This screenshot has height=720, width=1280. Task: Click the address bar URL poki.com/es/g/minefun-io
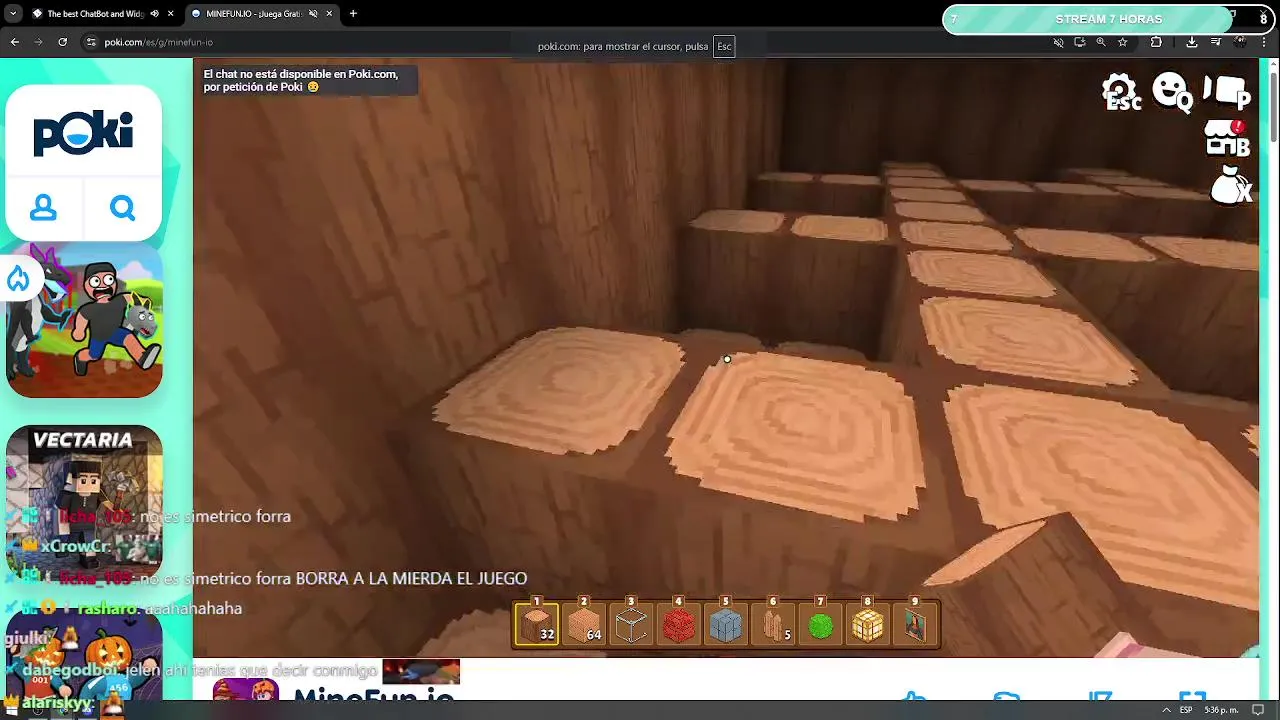tap(158, 42)
